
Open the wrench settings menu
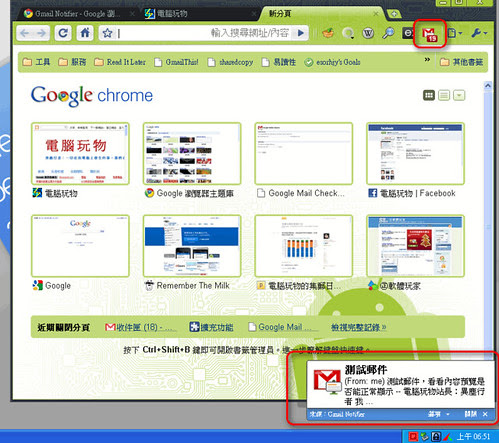tap(479, 33)
